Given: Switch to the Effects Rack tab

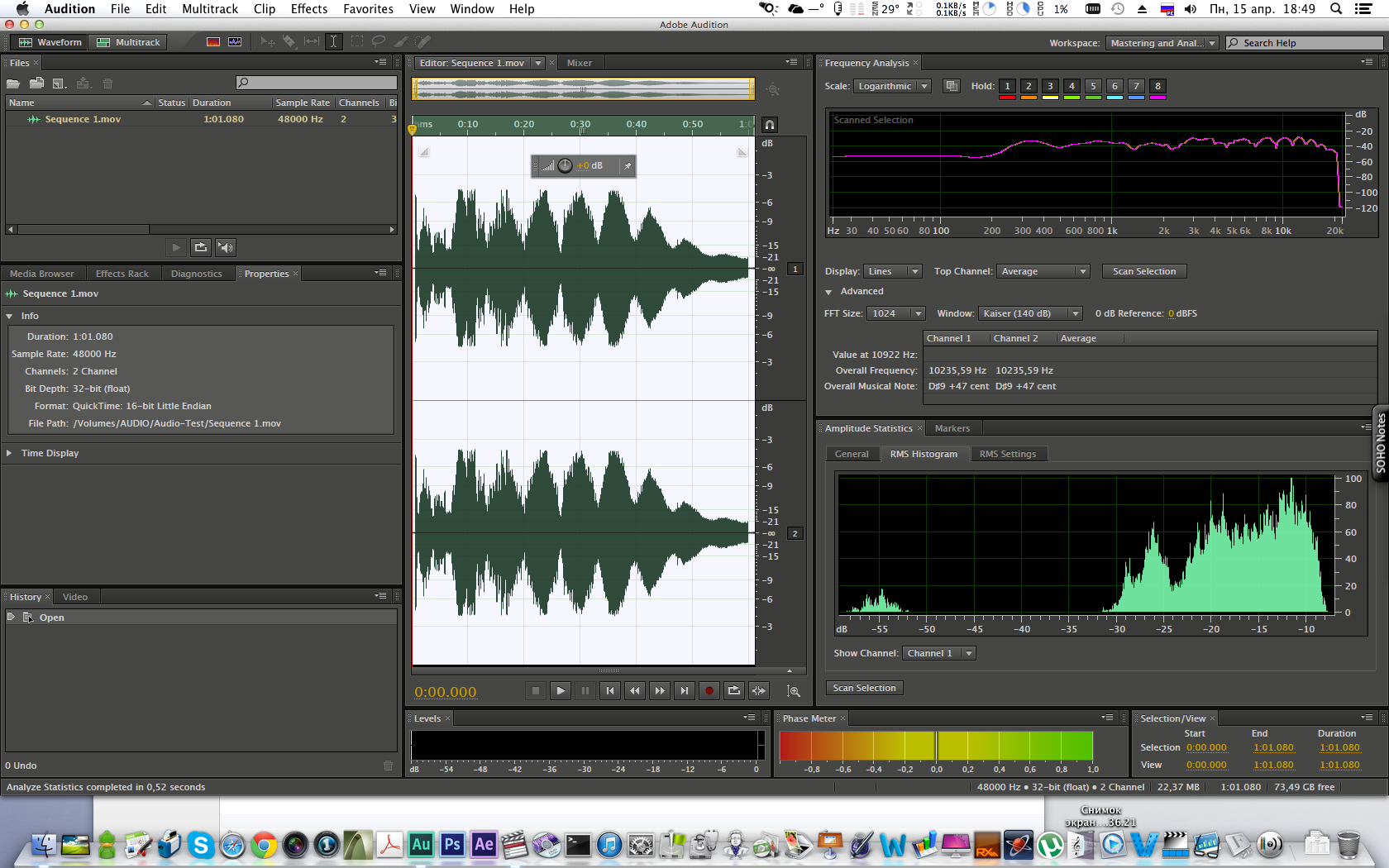Looking at the screenshot, I should pos(122,274).
